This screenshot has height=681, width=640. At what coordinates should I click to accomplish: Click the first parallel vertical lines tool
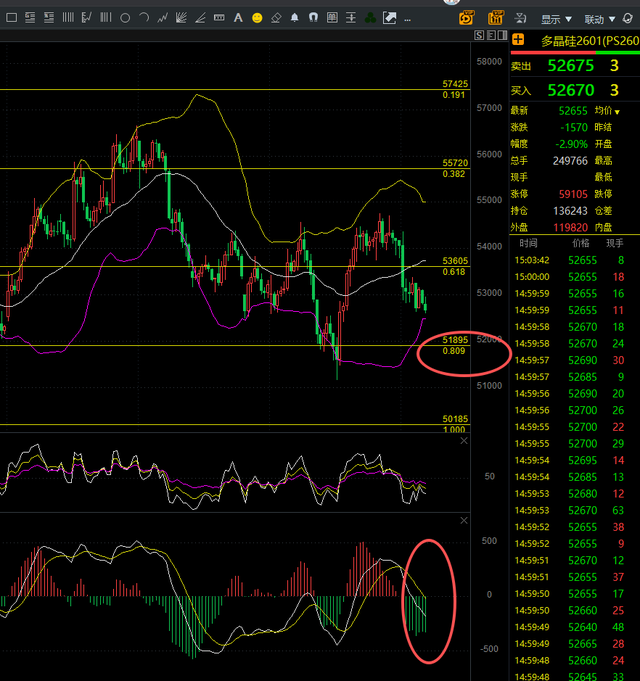68,18
